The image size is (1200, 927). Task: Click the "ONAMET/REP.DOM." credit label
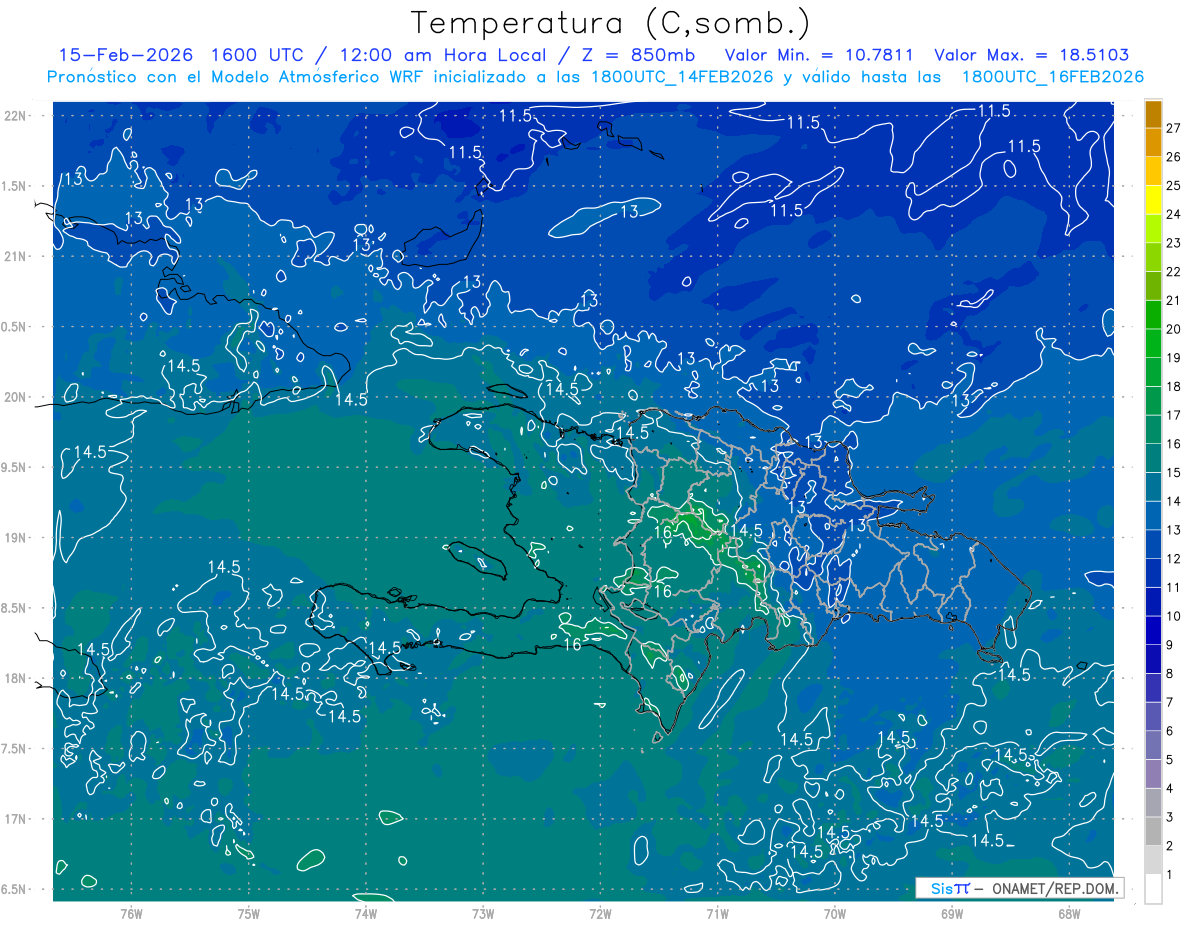[1056, 888]
